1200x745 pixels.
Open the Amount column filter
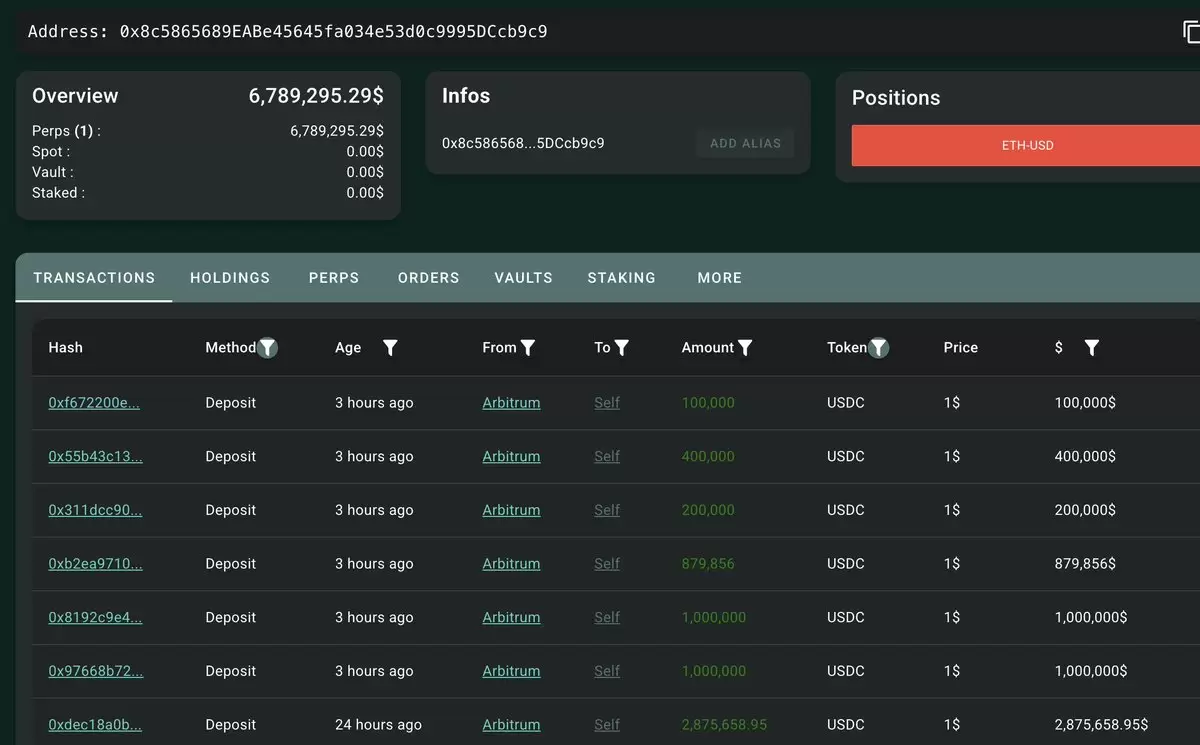[745, 348]
